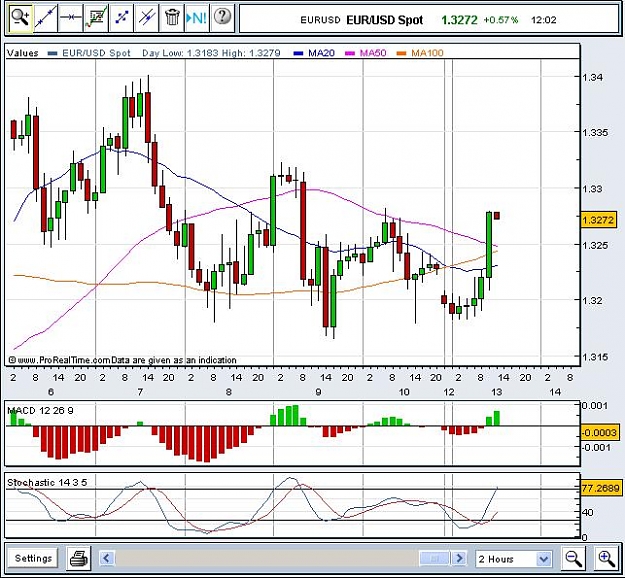The height and width of the screenshot is (578, 625).
Task: Open help with question mark icon
Action: [x=222, y=17]
